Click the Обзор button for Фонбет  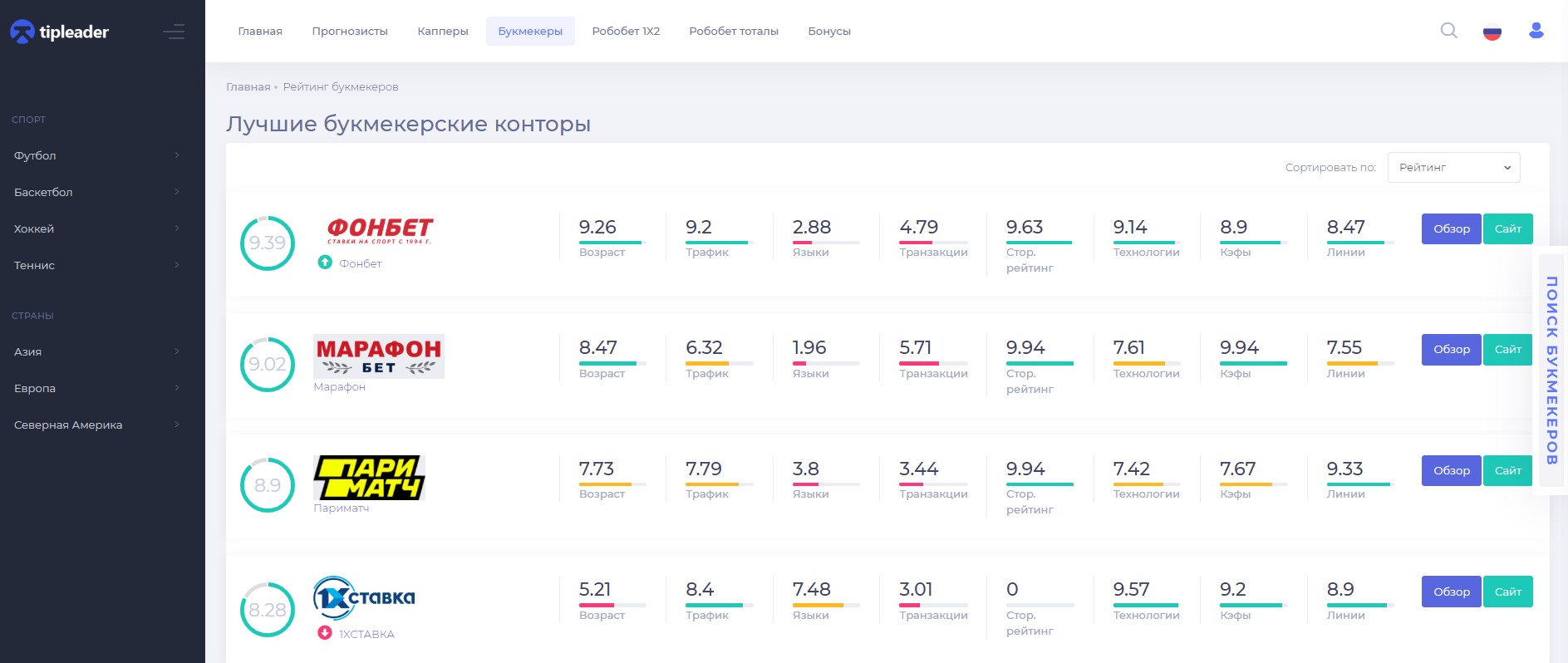[x=1452, y=228]
